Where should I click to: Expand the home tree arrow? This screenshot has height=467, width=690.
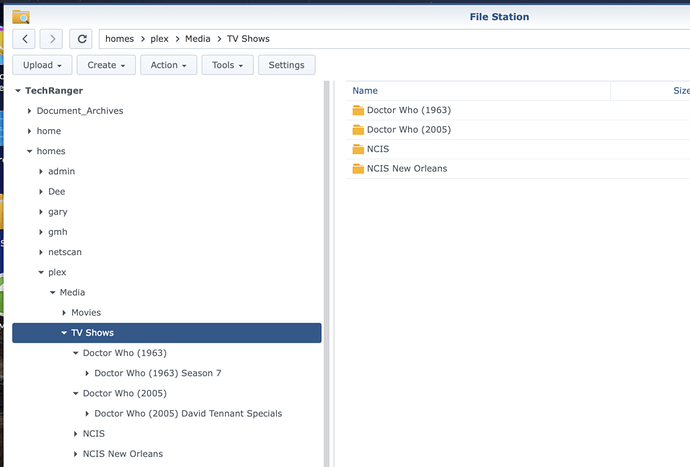[29, 131]
